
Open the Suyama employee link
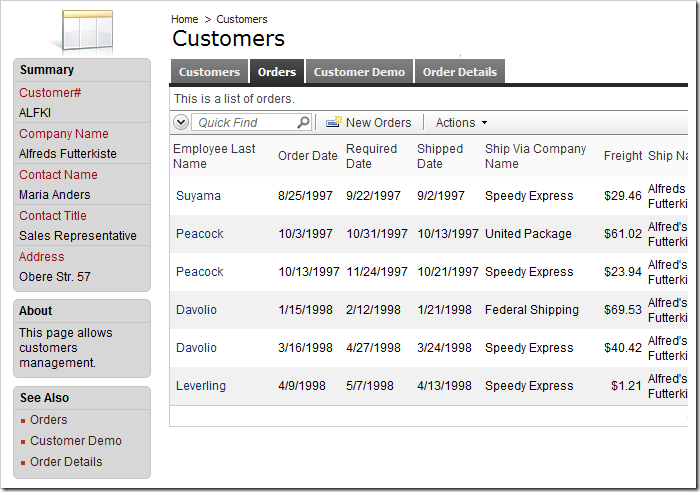198,196
